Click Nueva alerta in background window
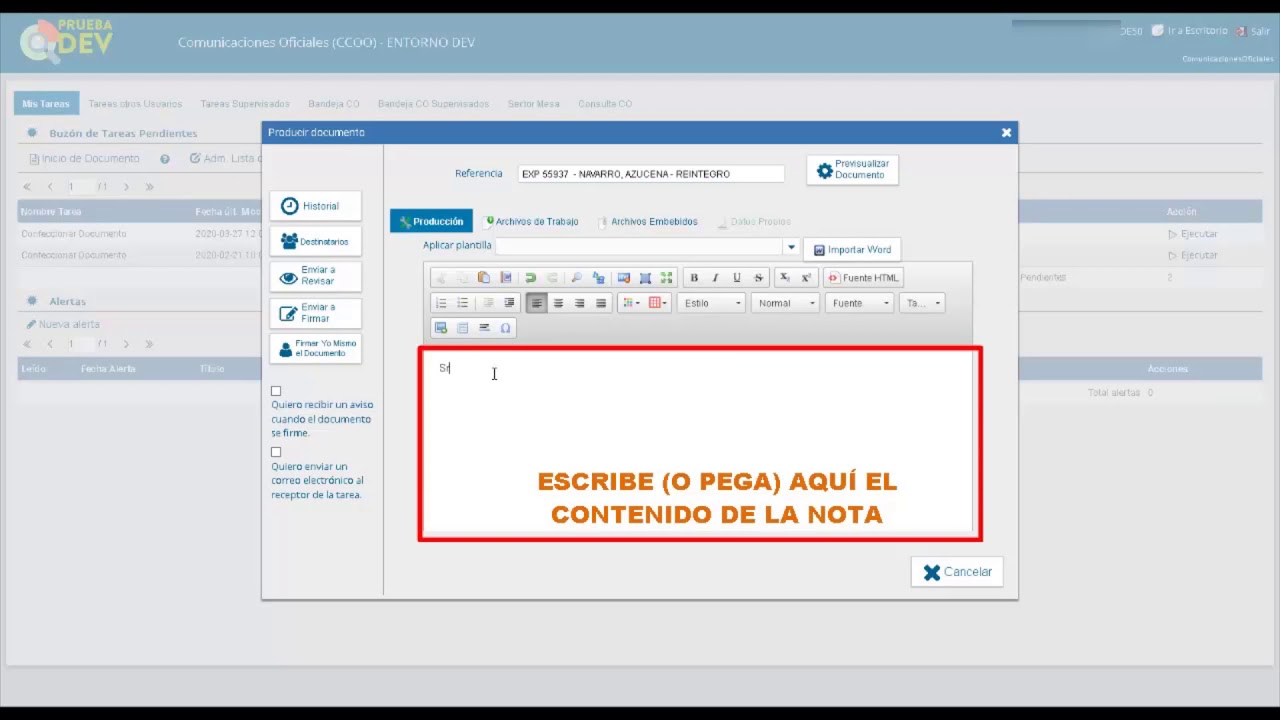Screen dimensions: 1280x720 (x=63, y=324)
